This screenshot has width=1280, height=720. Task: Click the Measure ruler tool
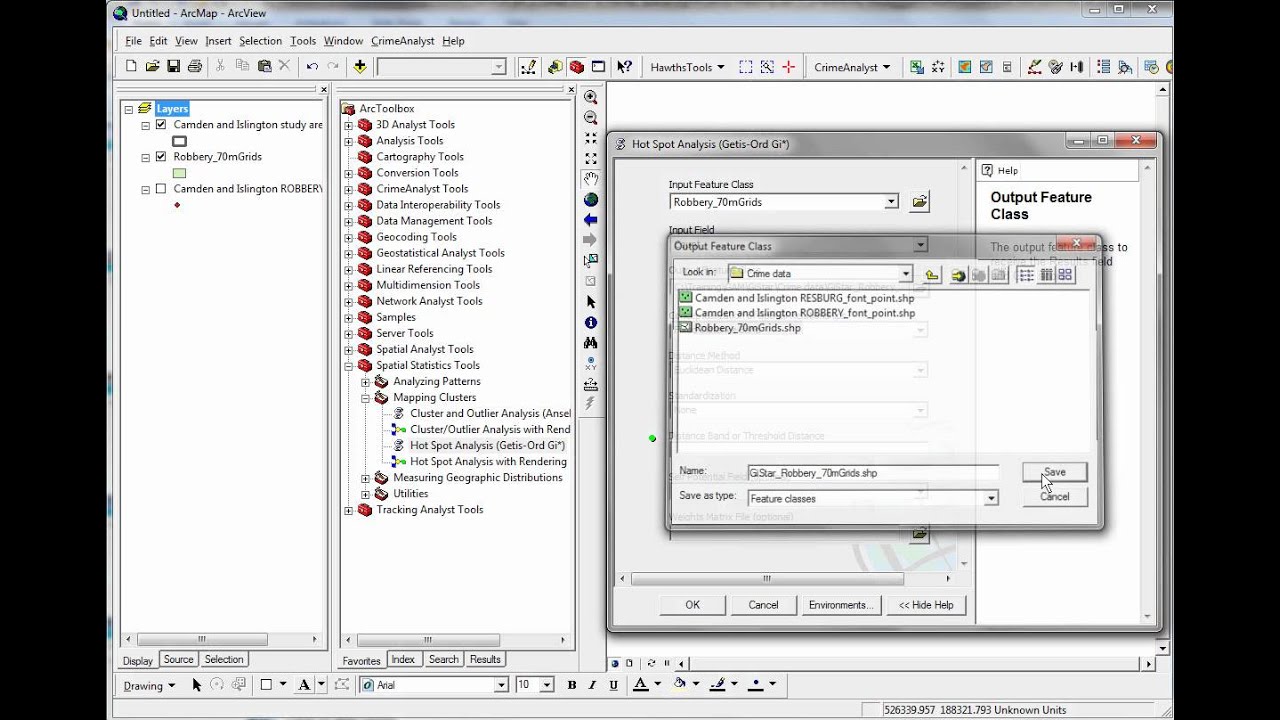click(x=590, y=383)
